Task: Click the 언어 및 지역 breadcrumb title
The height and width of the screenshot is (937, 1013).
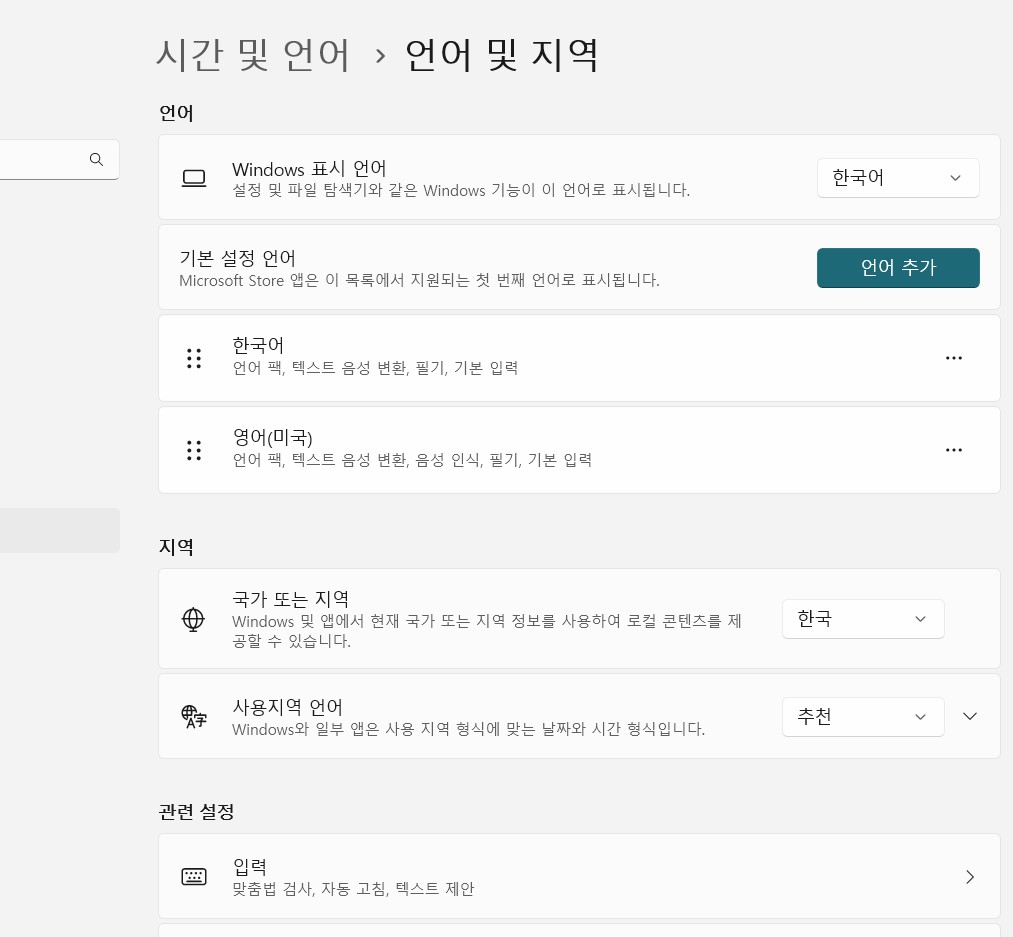Action: point(502,55)
